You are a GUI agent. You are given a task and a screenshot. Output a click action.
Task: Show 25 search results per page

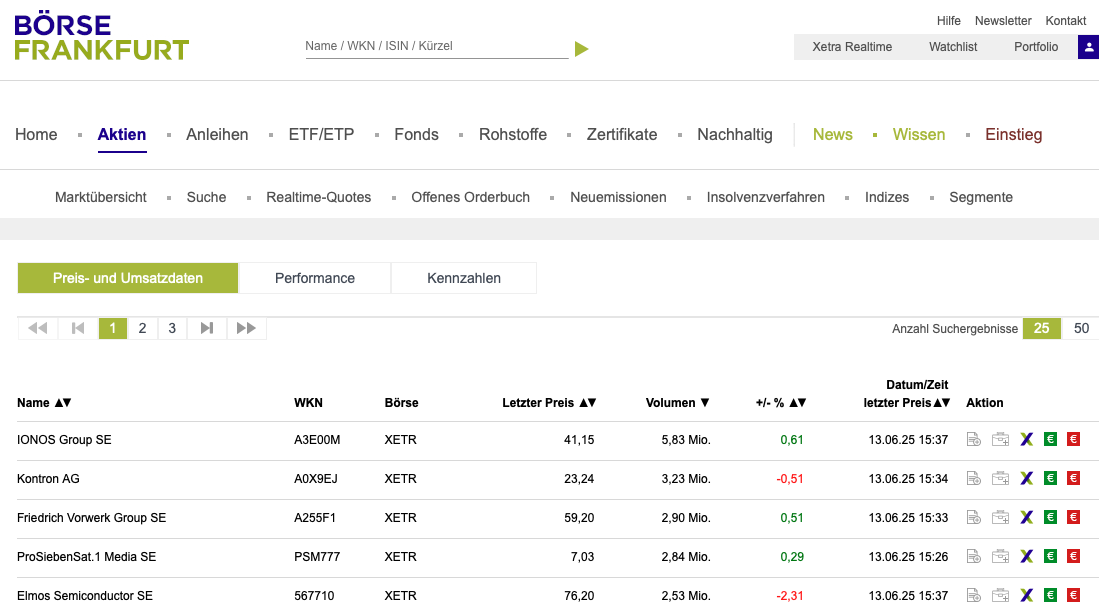(x=1042, y=328)
